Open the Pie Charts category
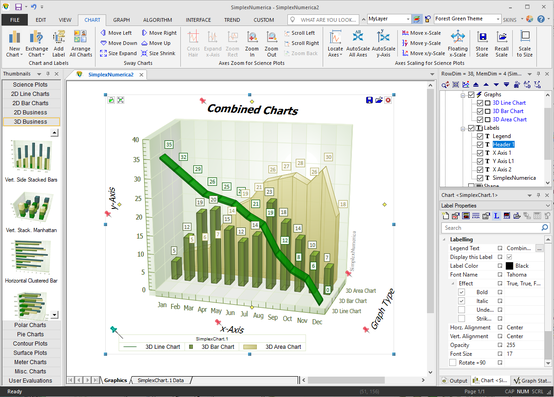Image resolution: width=554 pixels, height=397 pixels. pyautogui.click(x=30, y=334)
